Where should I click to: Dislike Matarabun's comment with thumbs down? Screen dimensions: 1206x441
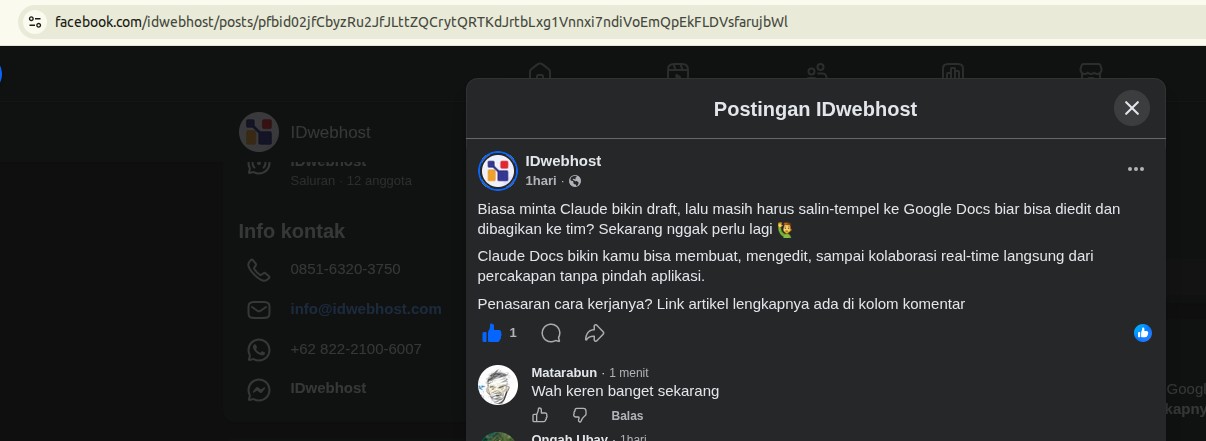[x=580, y=415]
